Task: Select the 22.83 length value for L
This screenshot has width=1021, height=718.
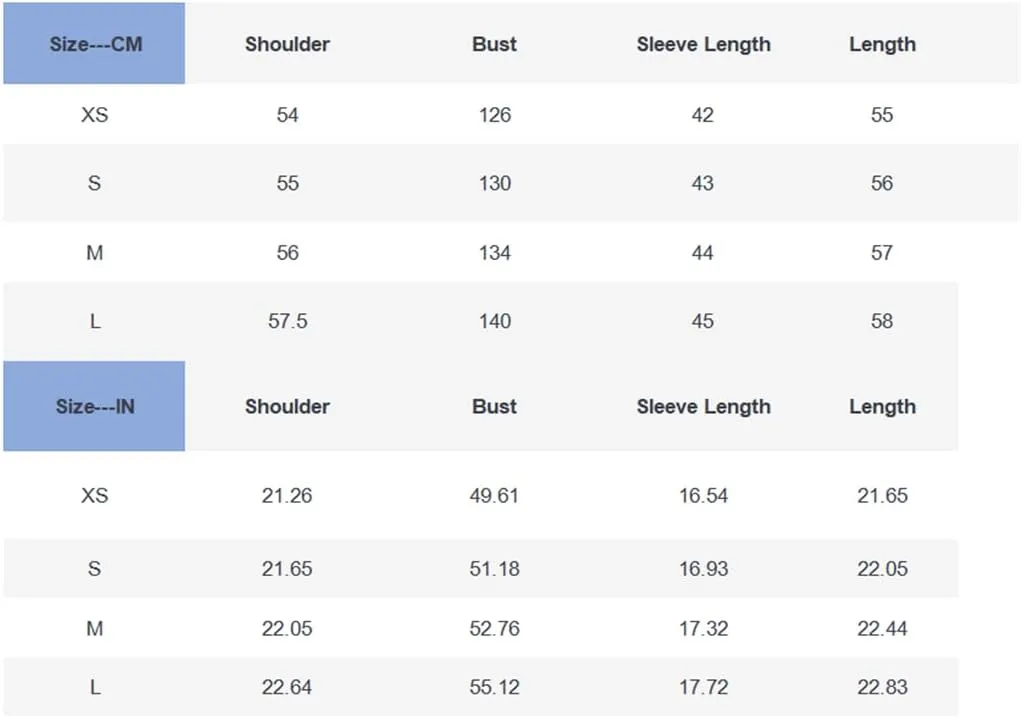Action: click(882, 687)
